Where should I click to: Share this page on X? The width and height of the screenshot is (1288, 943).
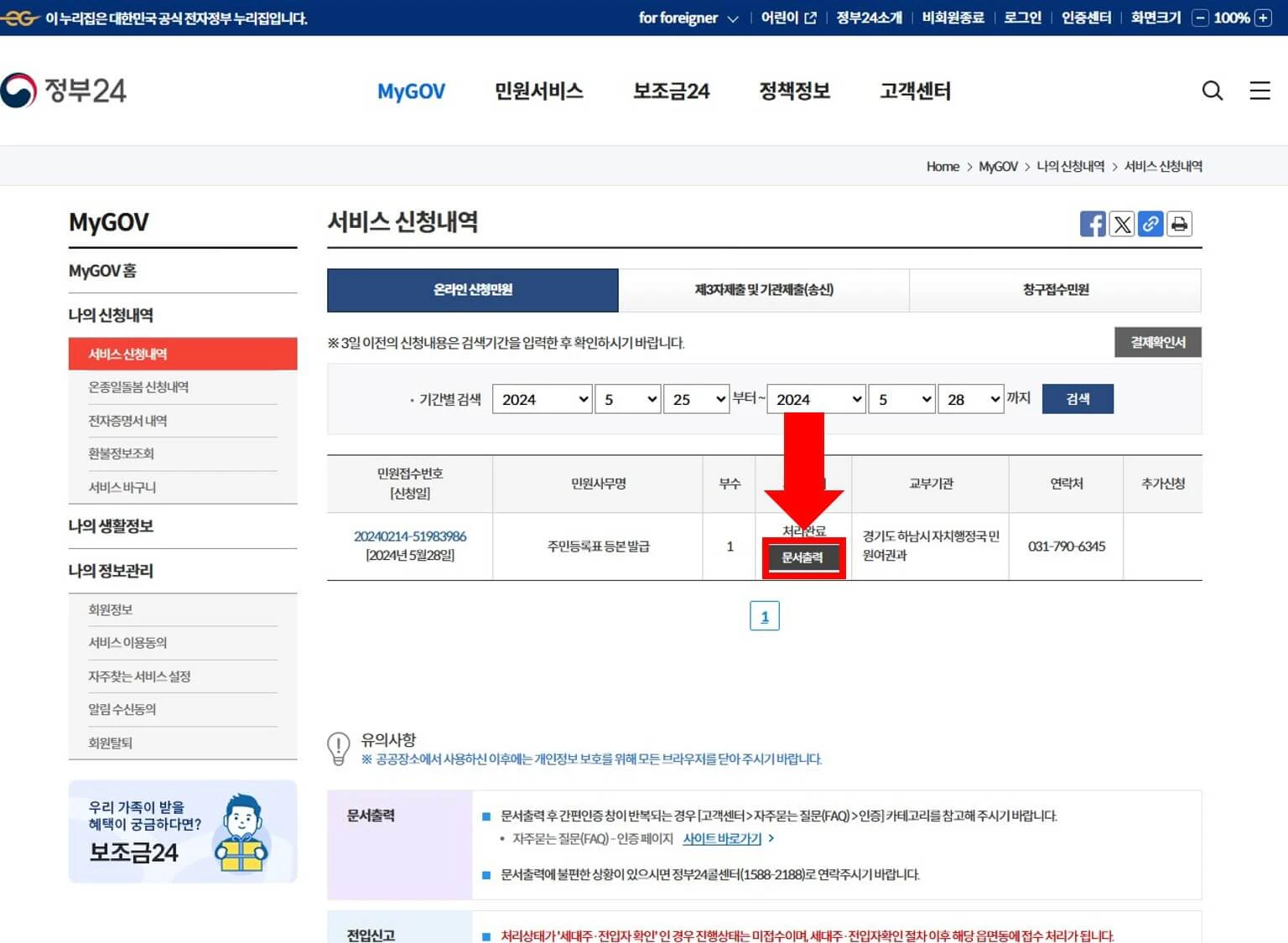pos(1121,224)
